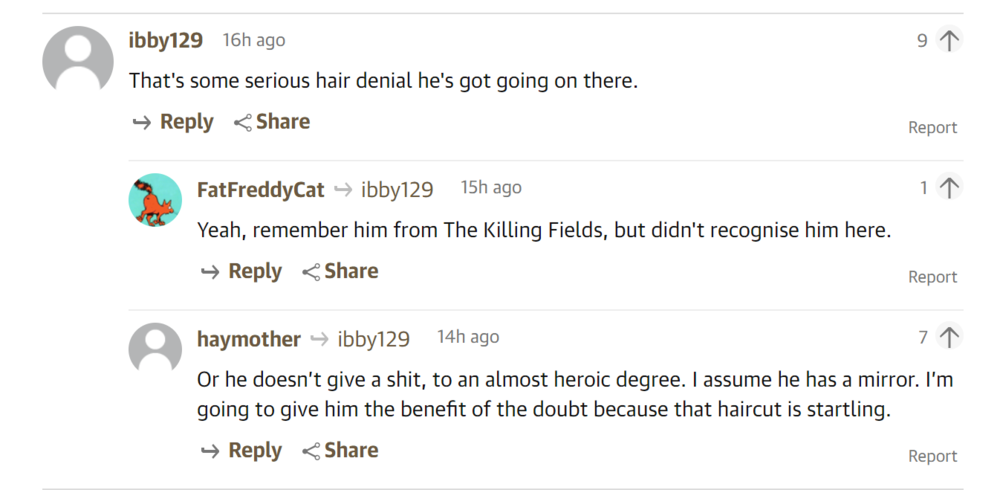
Task: Upvote FatFreddyCat's reply
Action: click(949, 188)
